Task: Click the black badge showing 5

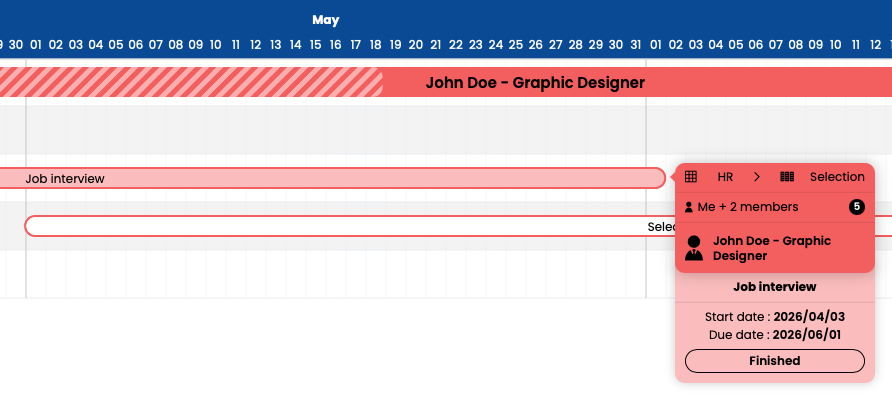Action: pos(857,207)
